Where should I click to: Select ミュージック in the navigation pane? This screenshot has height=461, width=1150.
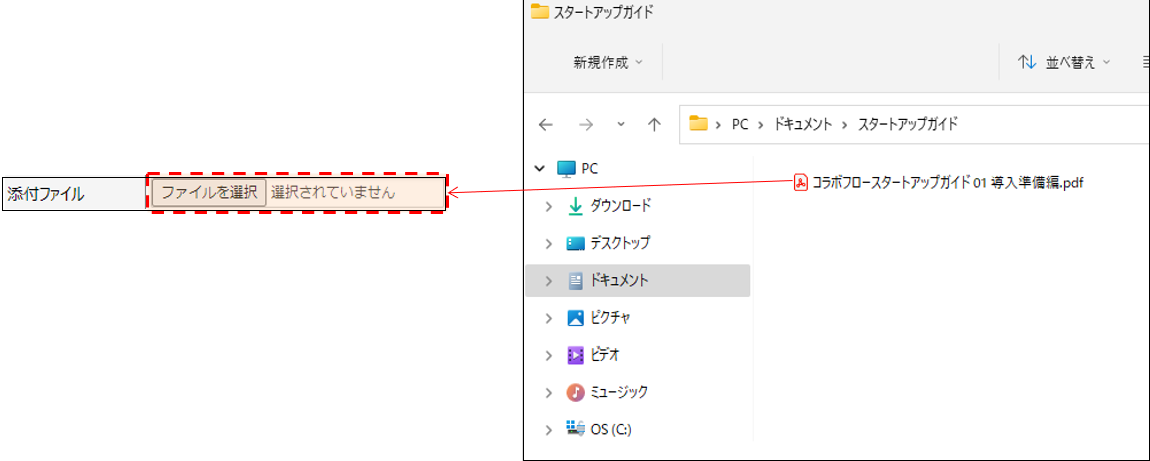coord(619,392)
